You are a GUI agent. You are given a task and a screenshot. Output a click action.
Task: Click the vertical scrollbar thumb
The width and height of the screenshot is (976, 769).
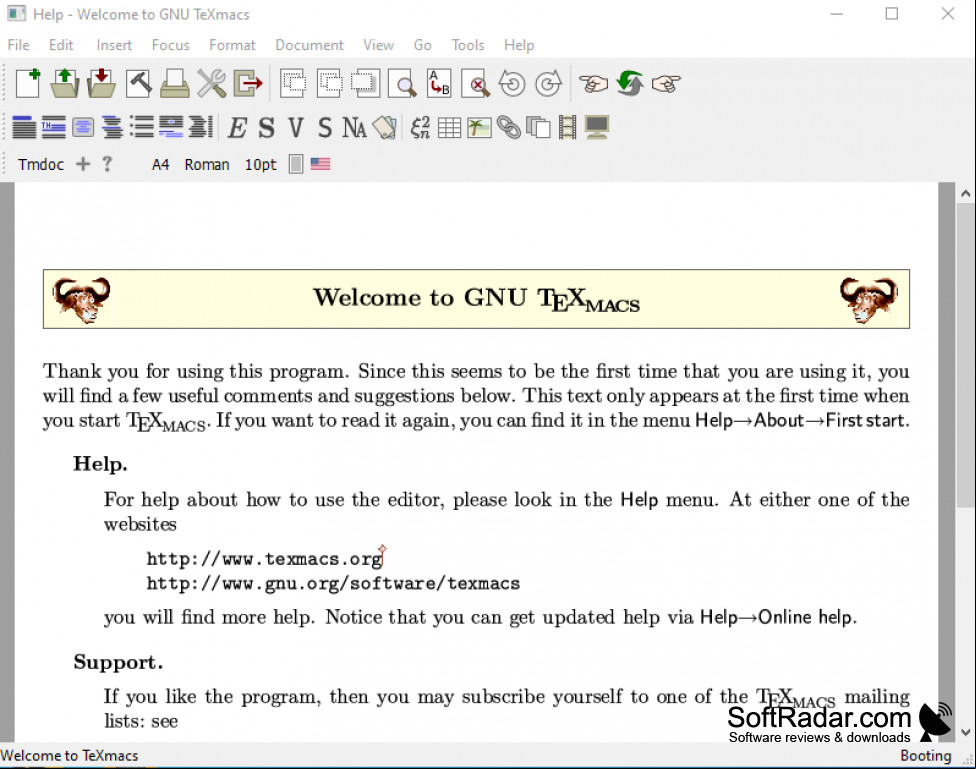coord(965,355)
